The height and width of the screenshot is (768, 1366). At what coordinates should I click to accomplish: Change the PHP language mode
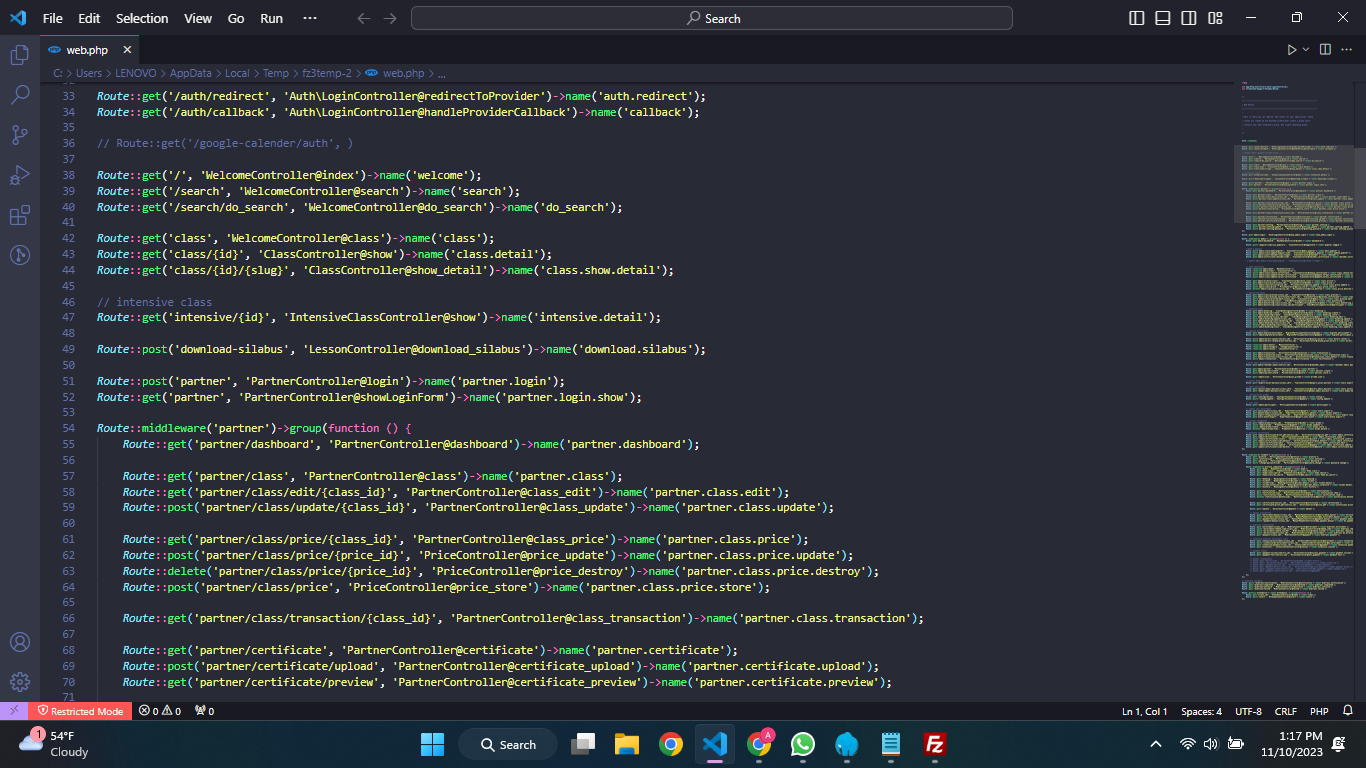1319,711
